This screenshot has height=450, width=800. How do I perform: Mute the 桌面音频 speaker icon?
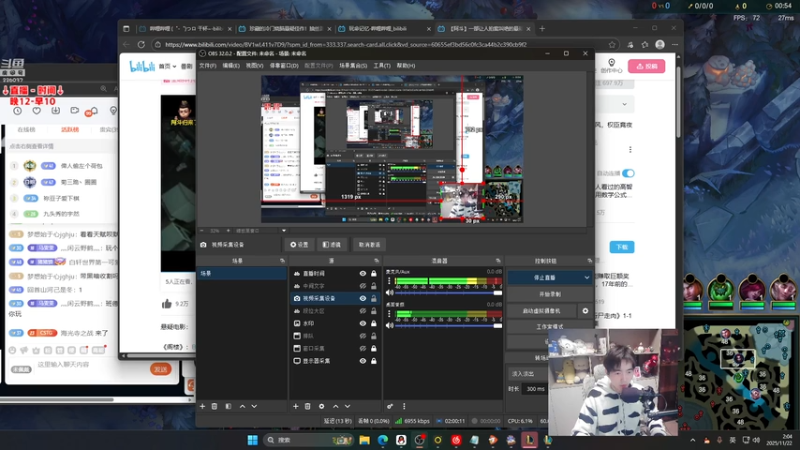[390, 326]
